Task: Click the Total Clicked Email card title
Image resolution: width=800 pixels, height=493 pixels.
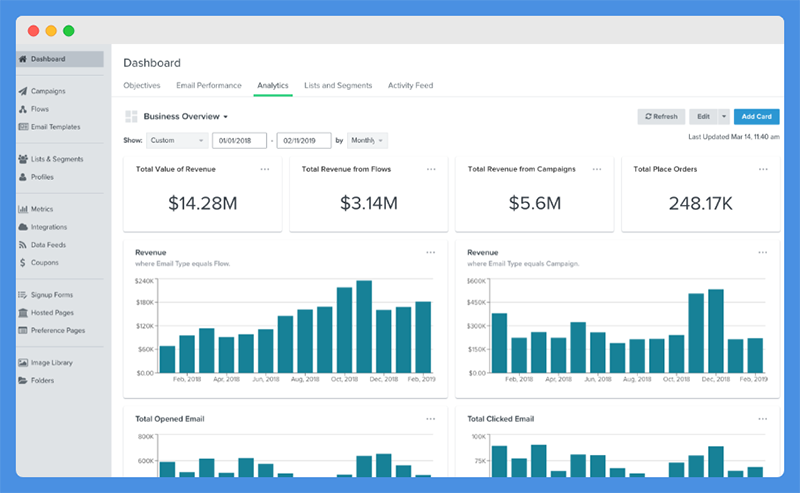Action: [501, 419]
